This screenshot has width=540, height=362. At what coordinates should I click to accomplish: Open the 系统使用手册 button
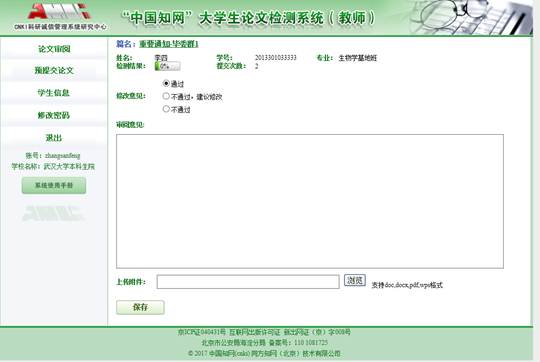tap(54, 186)
